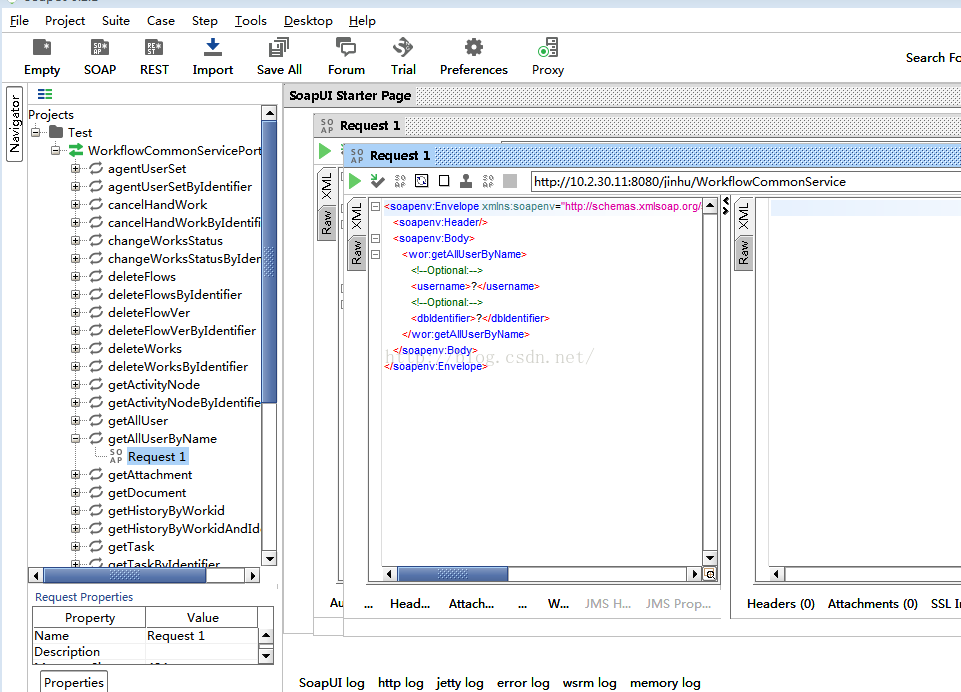Open the http log
Image resolution: width=961 pixels, height=692 pixels.
(x=401, y=683)
